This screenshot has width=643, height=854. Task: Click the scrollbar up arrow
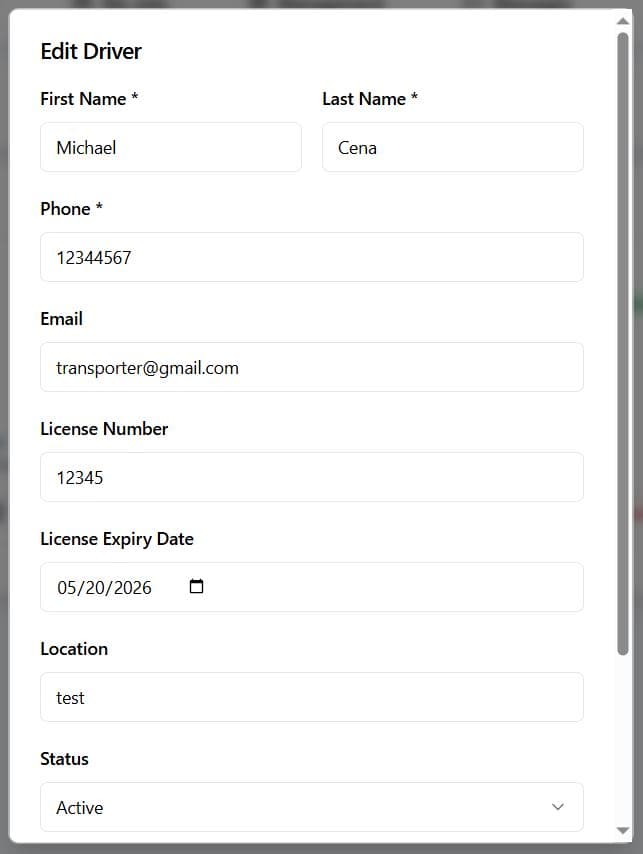click(623, 21)
